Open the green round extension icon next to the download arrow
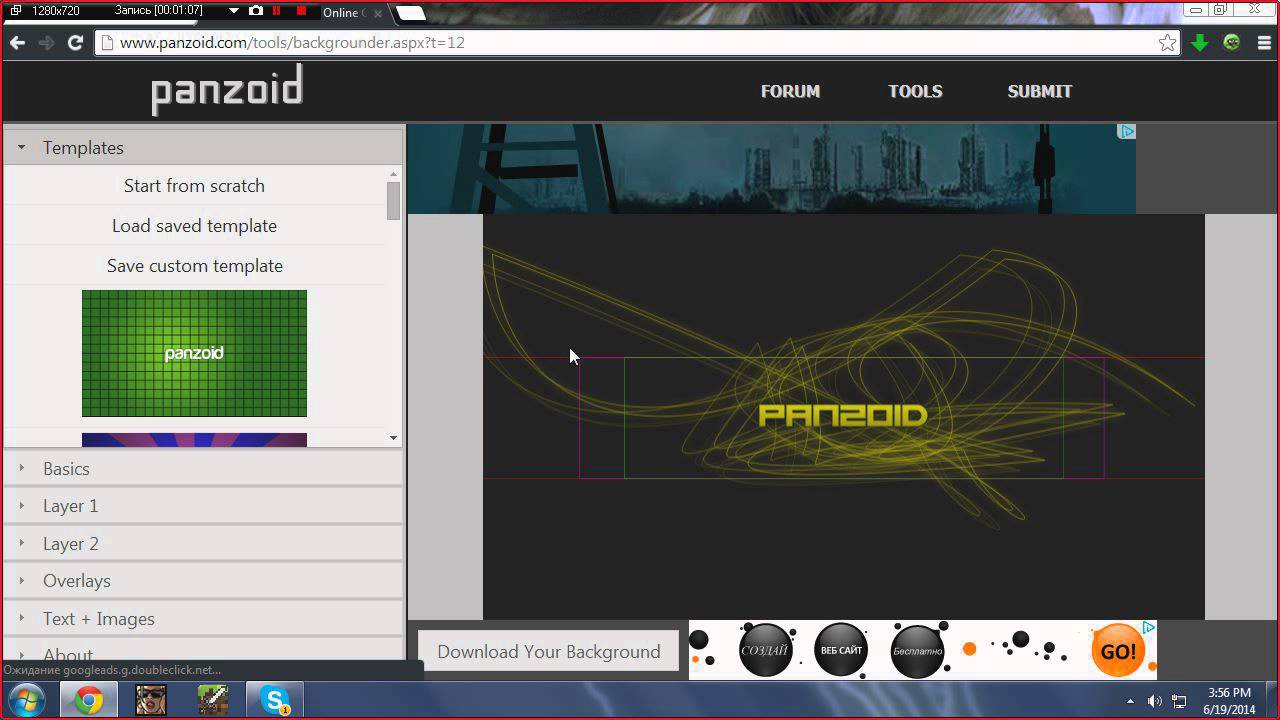This screenshot has width=1280, height=720. (1232, 43)
